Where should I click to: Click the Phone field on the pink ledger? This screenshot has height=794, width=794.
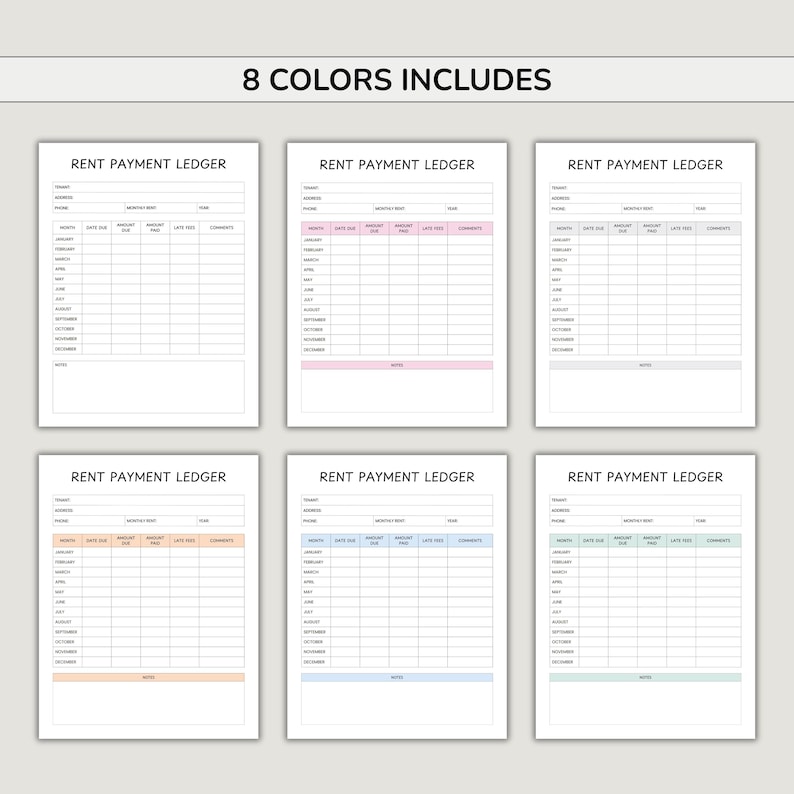point(337,209)
